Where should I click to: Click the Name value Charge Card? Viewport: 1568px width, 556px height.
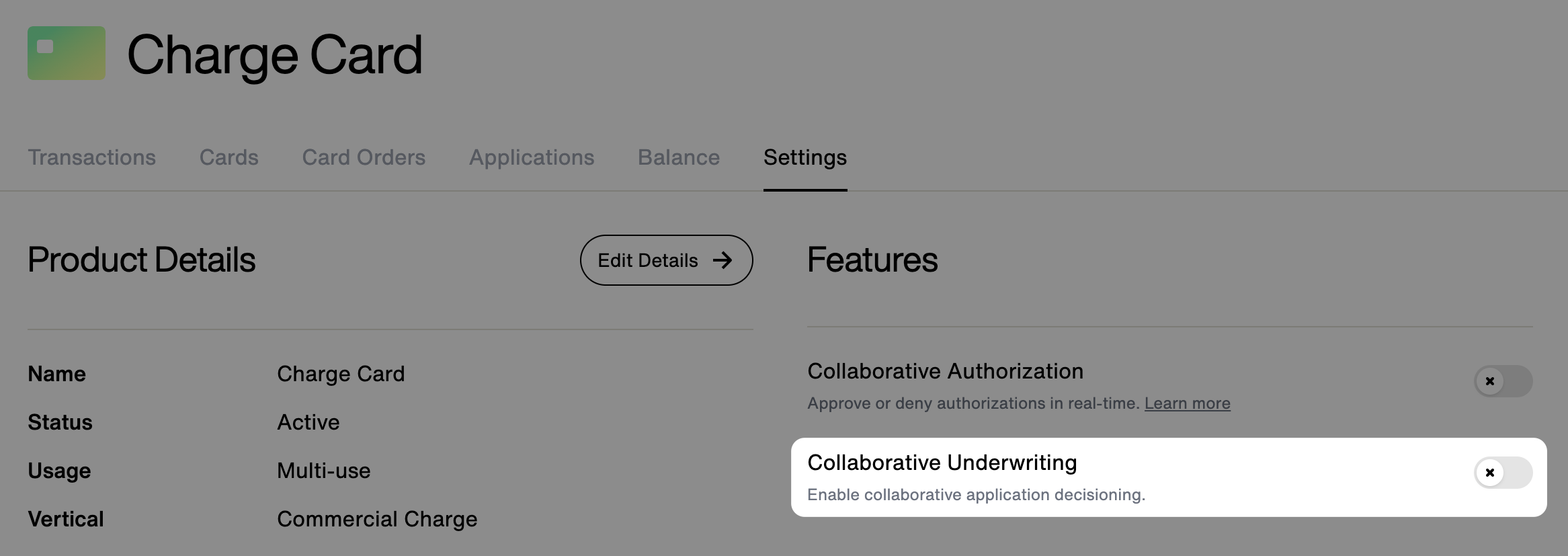pos(341,374)
